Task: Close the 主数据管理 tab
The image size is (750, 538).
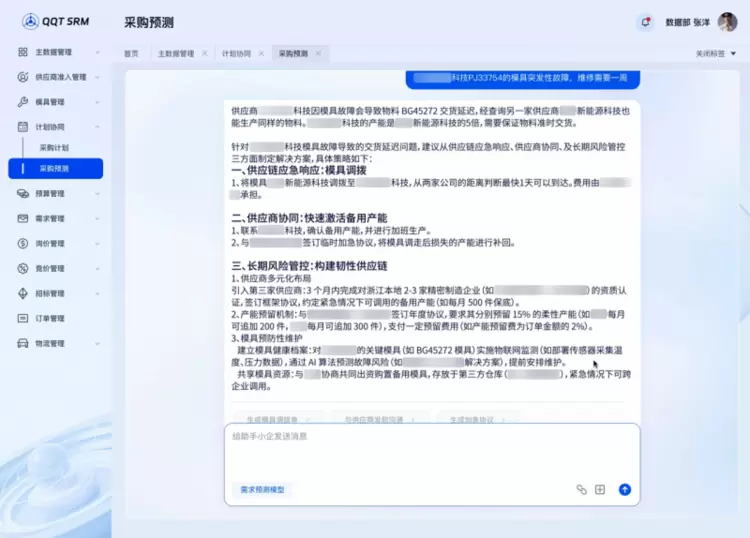Action: [x=204, y=53]
